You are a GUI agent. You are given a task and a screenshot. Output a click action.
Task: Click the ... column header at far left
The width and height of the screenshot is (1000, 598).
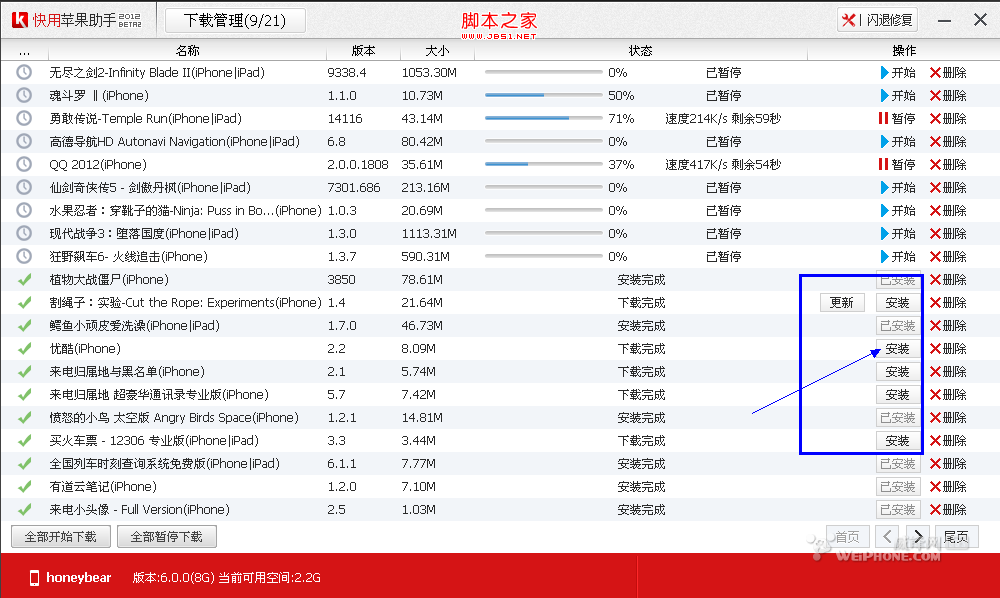point(24,51)
